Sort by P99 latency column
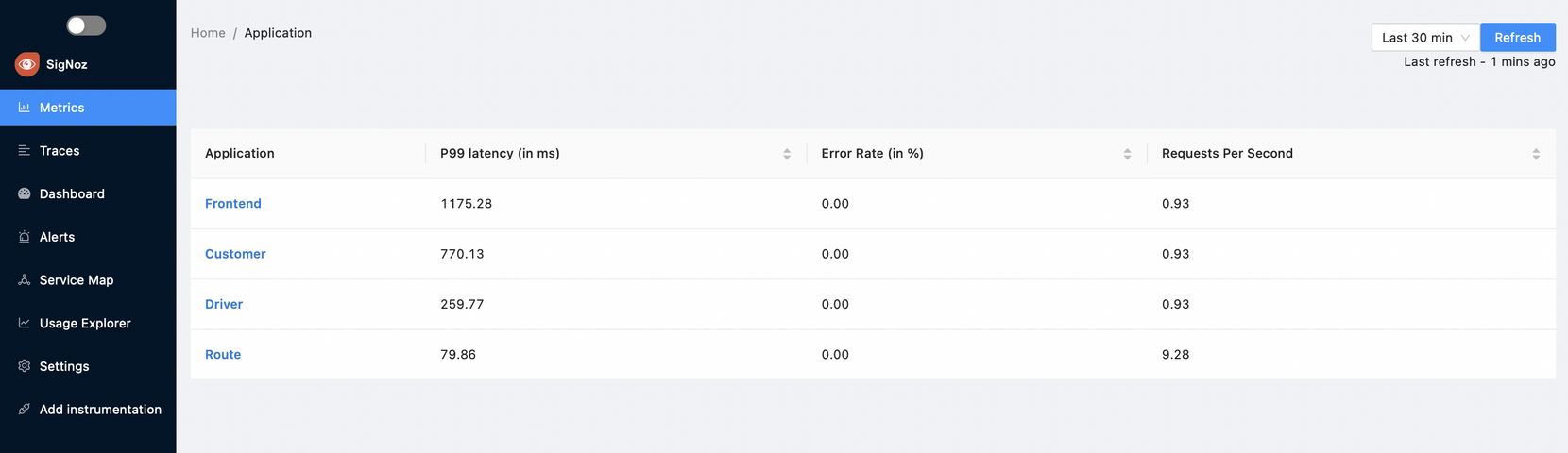Image resolution: width=1568 pixels, height=453 pixels. tap(787, 154)
